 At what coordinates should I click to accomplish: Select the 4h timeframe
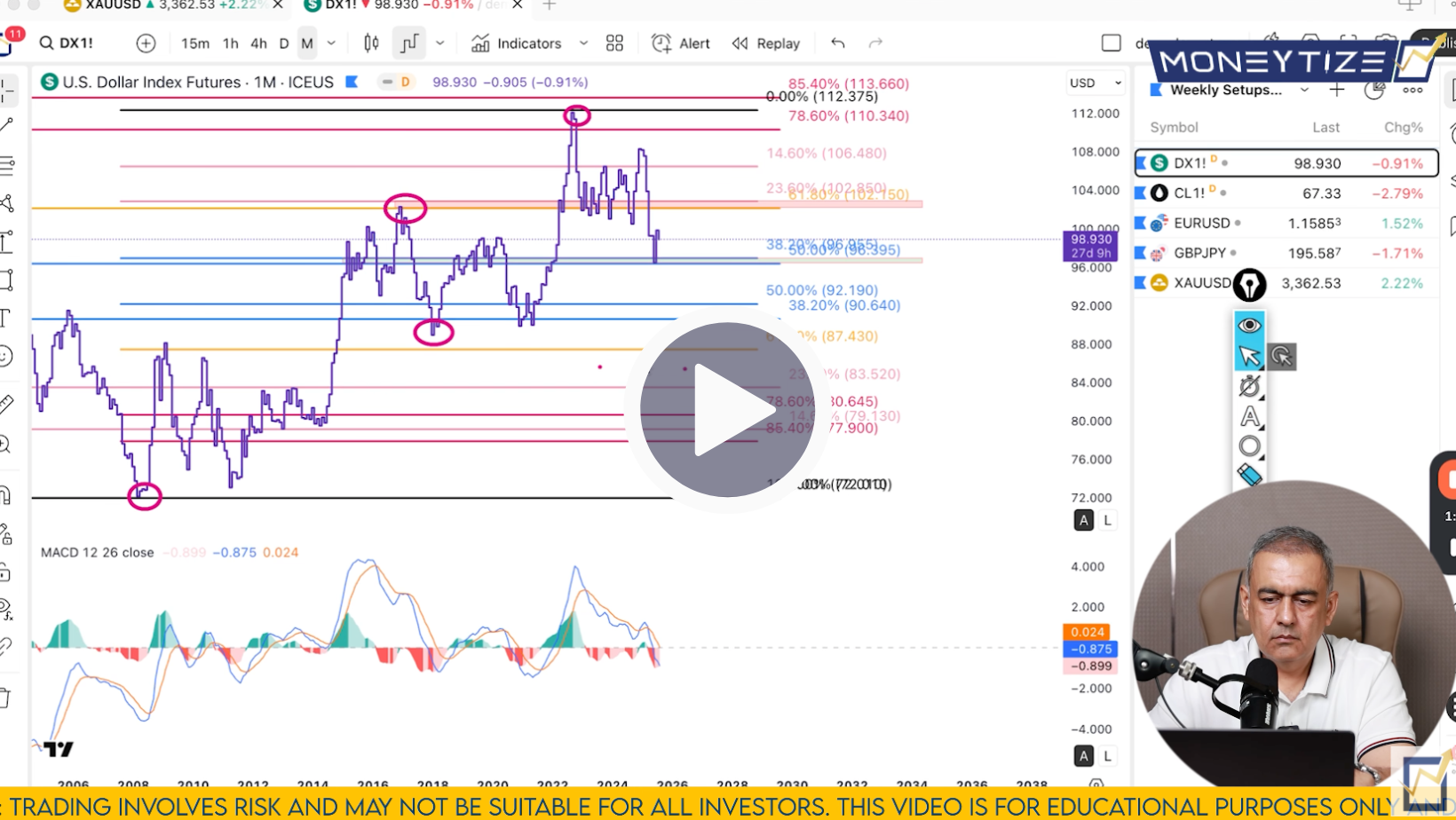click(258, 43)
